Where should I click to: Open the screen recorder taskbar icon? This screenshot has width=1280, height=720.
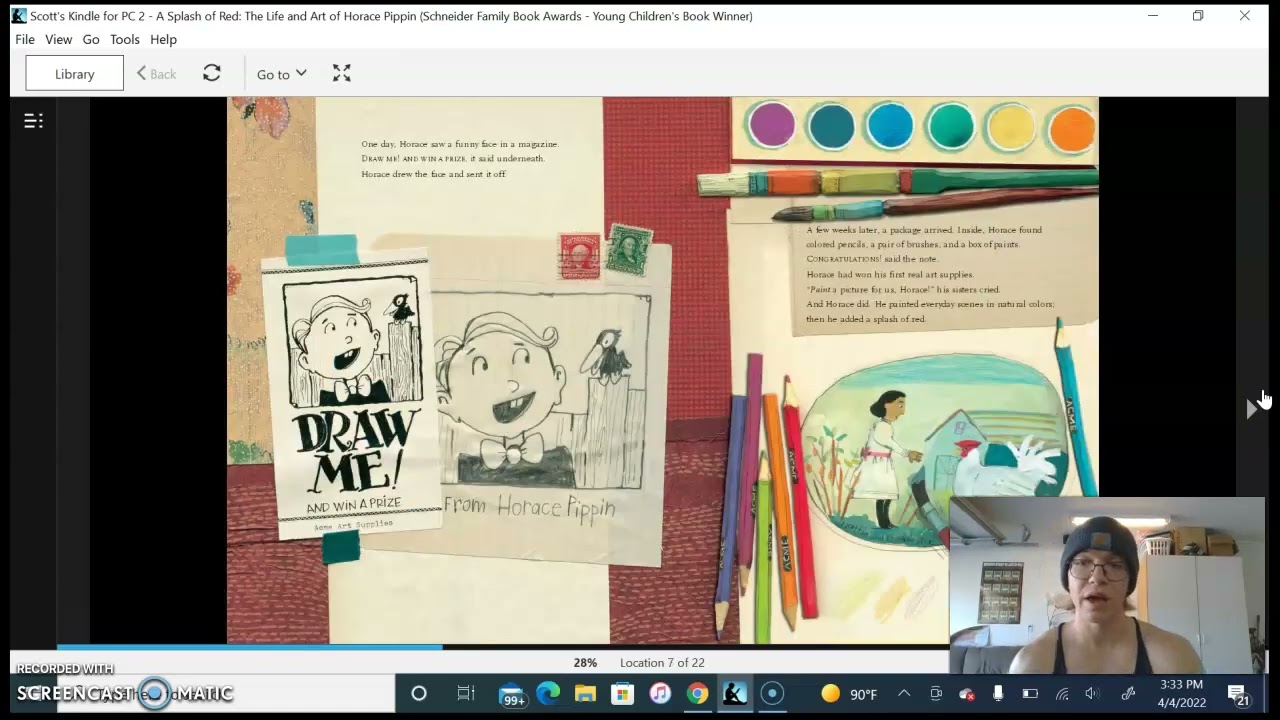point(772,694)
